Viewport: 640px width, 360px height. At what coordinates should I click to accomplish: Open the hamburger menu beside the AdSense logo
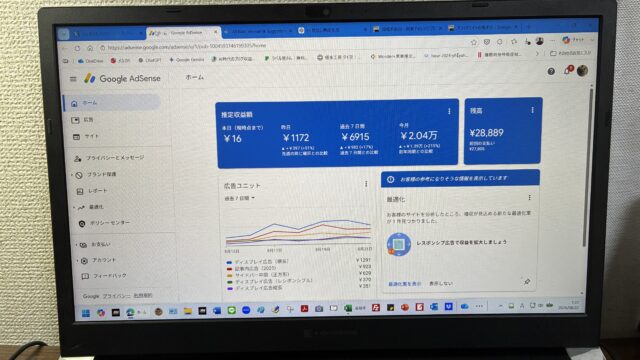pos(73,79)
